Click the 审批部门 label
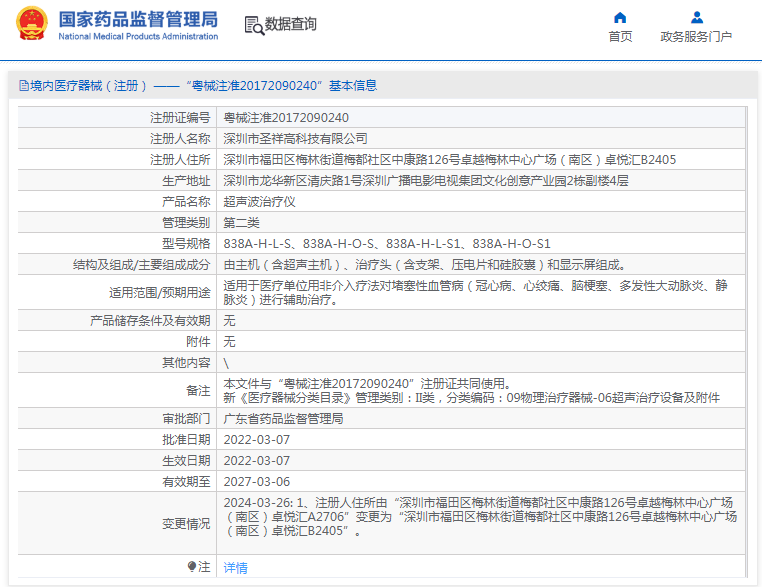 tap(186, 418)
